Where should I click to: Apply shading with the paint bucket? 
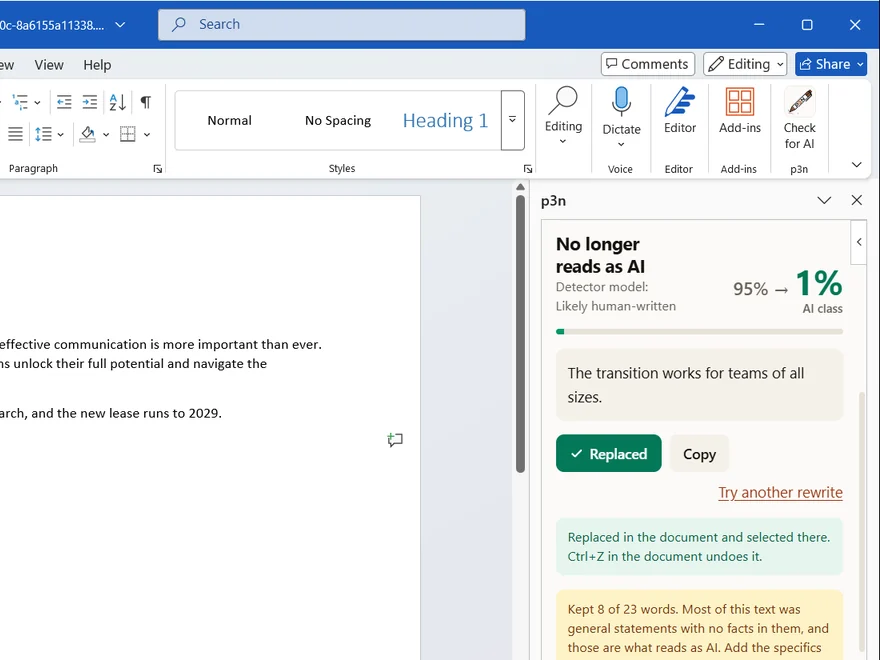[88, 134]
